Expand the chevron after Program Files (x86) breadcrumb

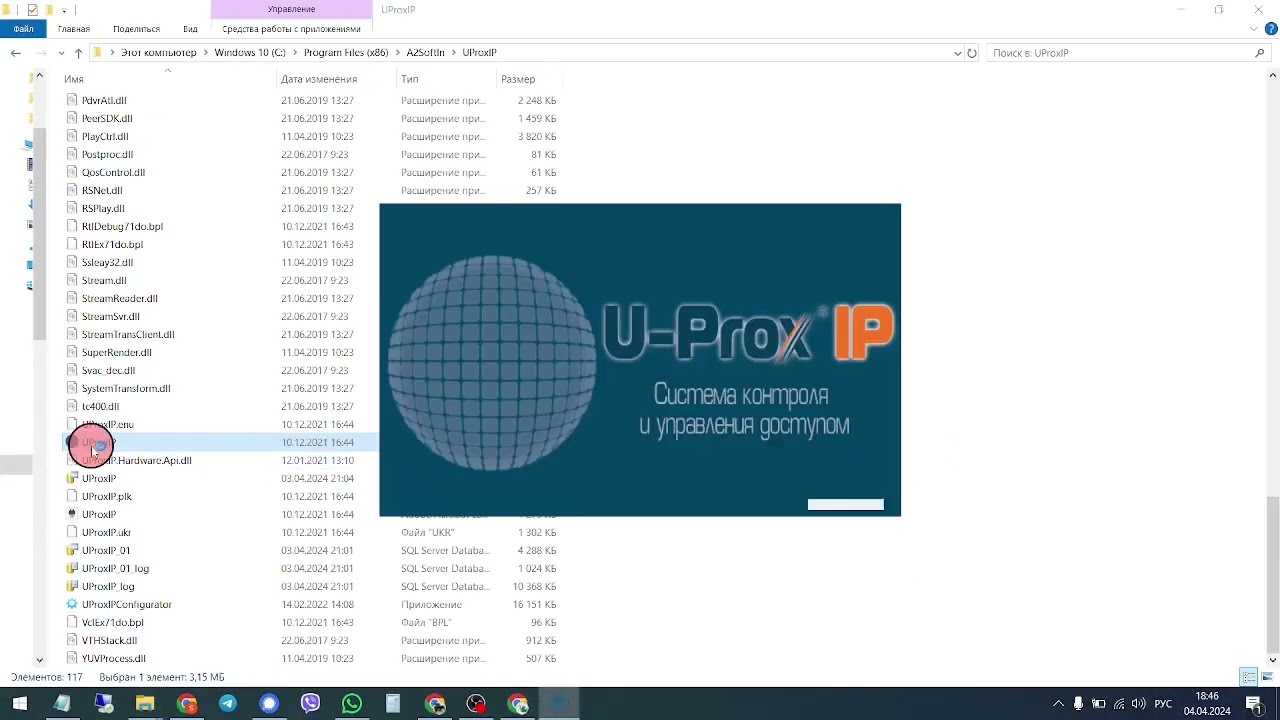tap(397, 52)
